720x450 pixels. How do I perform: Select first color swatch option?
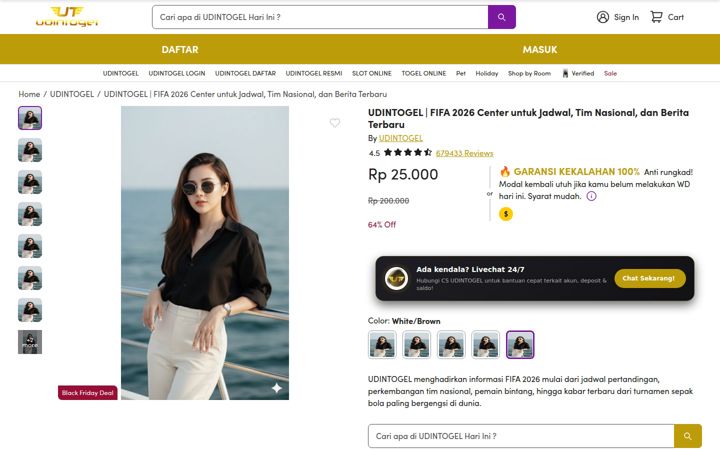coord(382,344)
